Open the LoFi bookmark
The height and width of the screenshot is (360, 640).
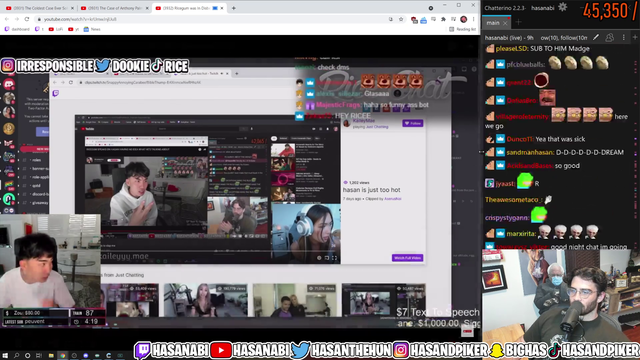(56, 29)
